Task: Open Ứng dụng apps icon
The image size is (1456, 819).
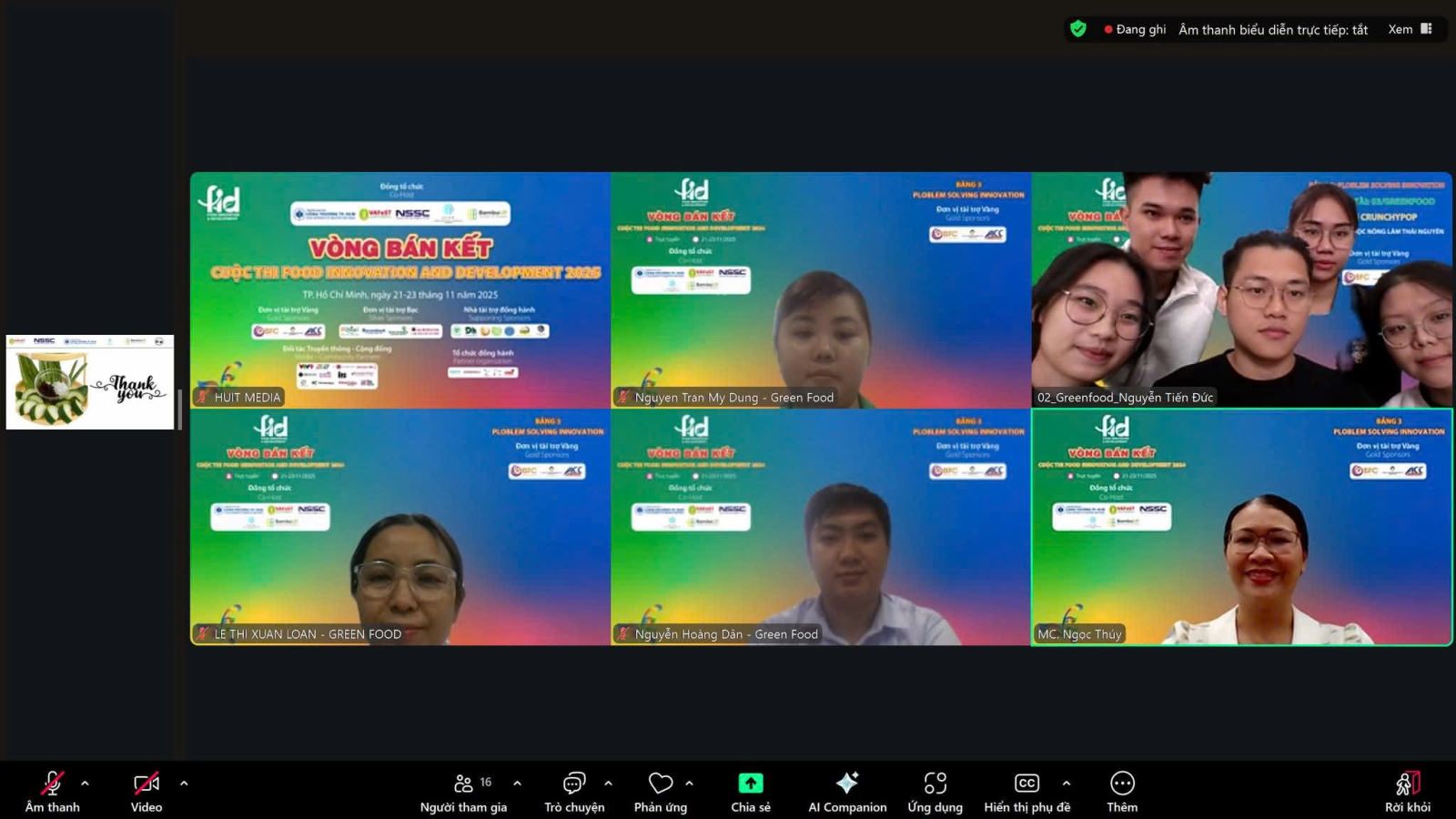Action: point(935,784)
